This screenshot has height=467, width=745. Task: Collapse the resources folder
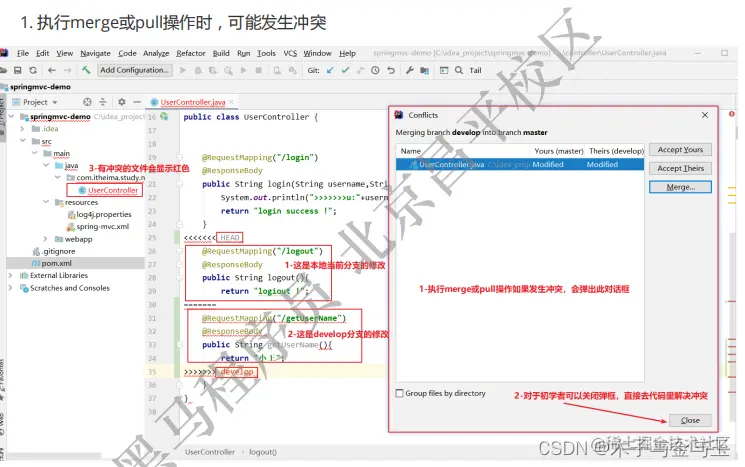pyautogui.click(x=46, y=202)
